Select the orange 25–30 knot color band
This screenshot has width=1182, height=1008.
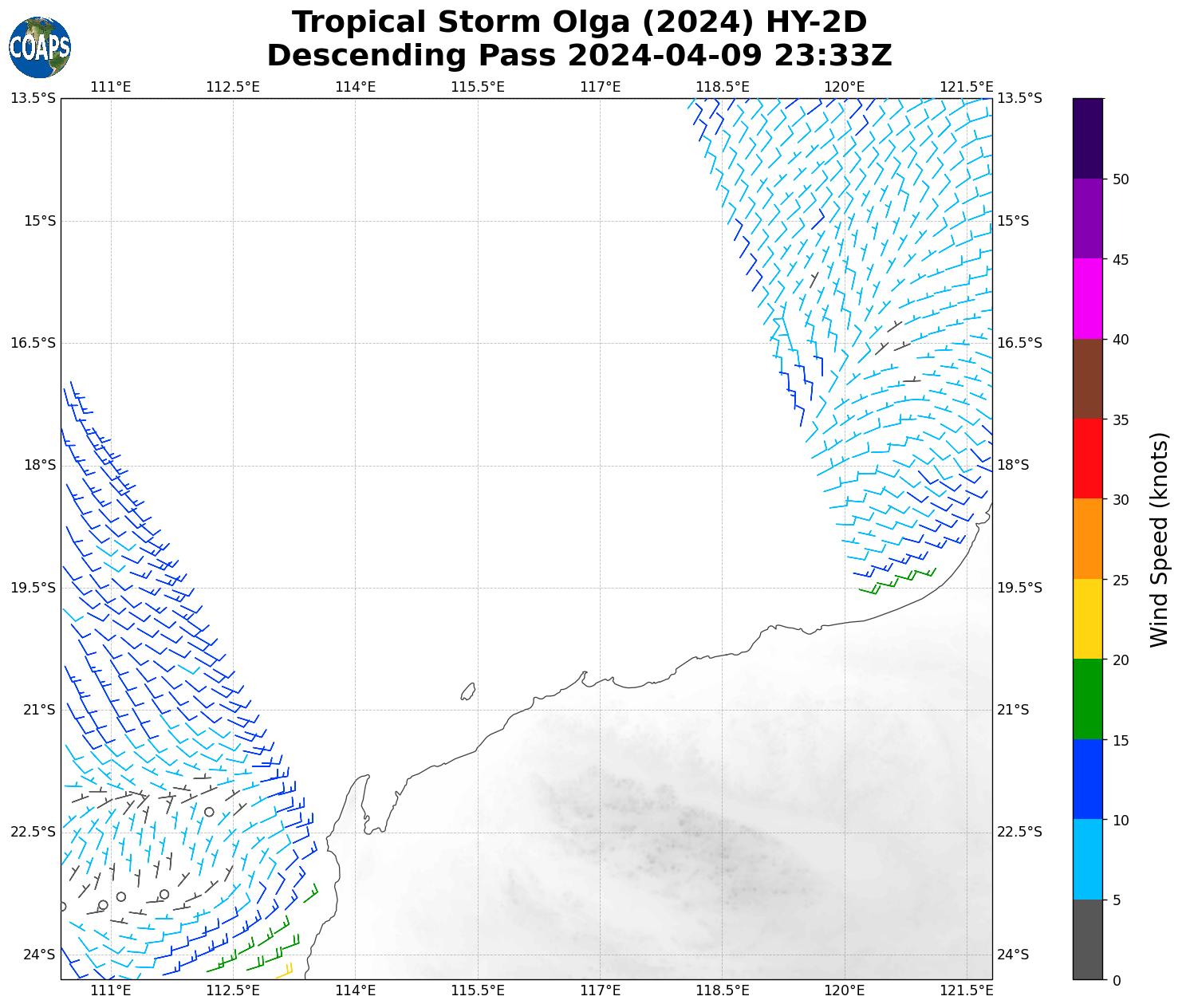[x=1088, y=538]
